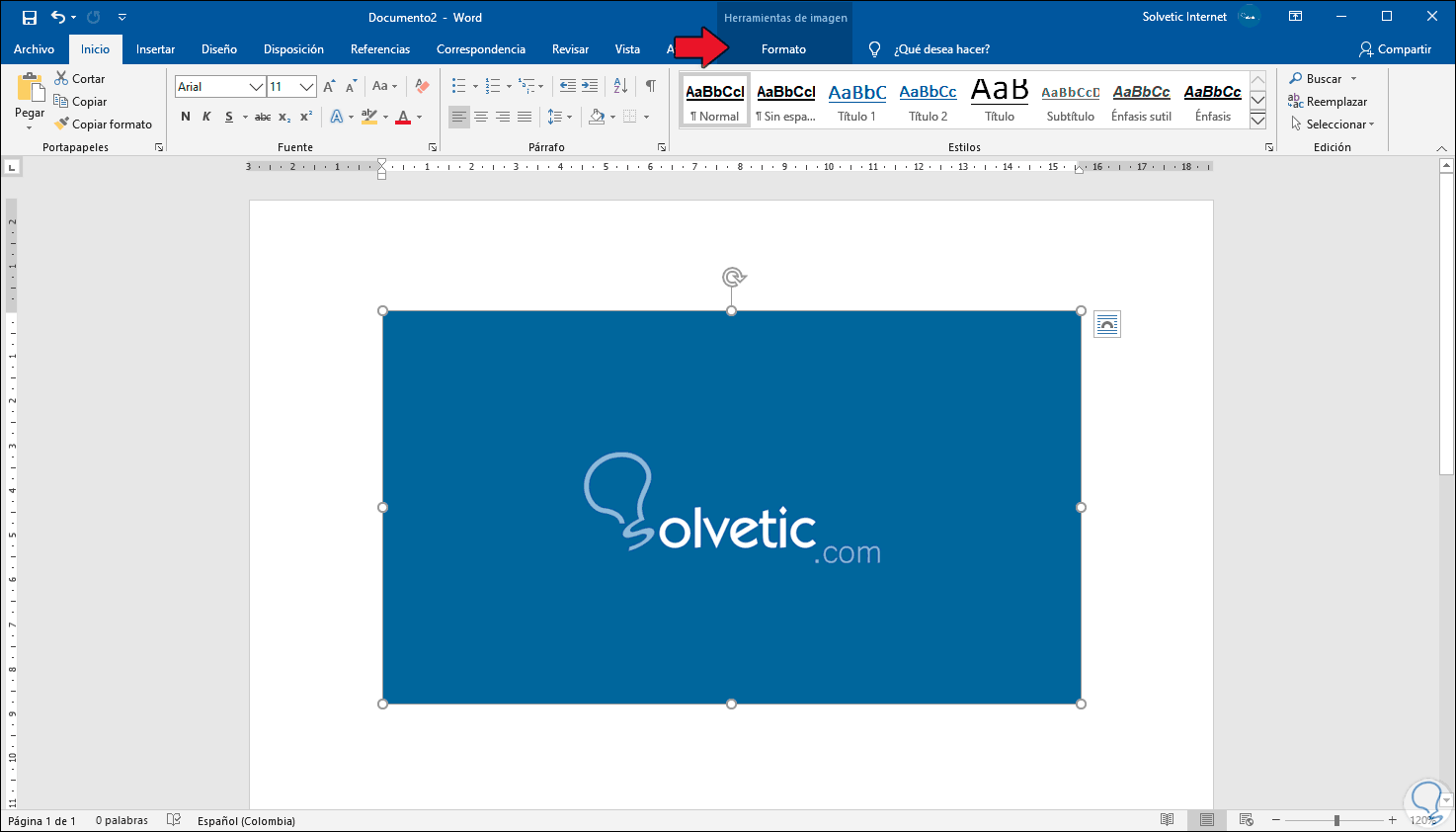
Task: Apply borders with the borders icon
Action: point(629,117)
